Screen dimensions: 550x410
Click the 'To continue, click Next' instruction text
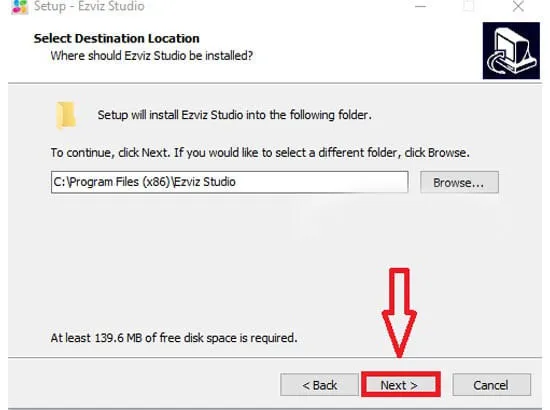[x=260, y=153]
